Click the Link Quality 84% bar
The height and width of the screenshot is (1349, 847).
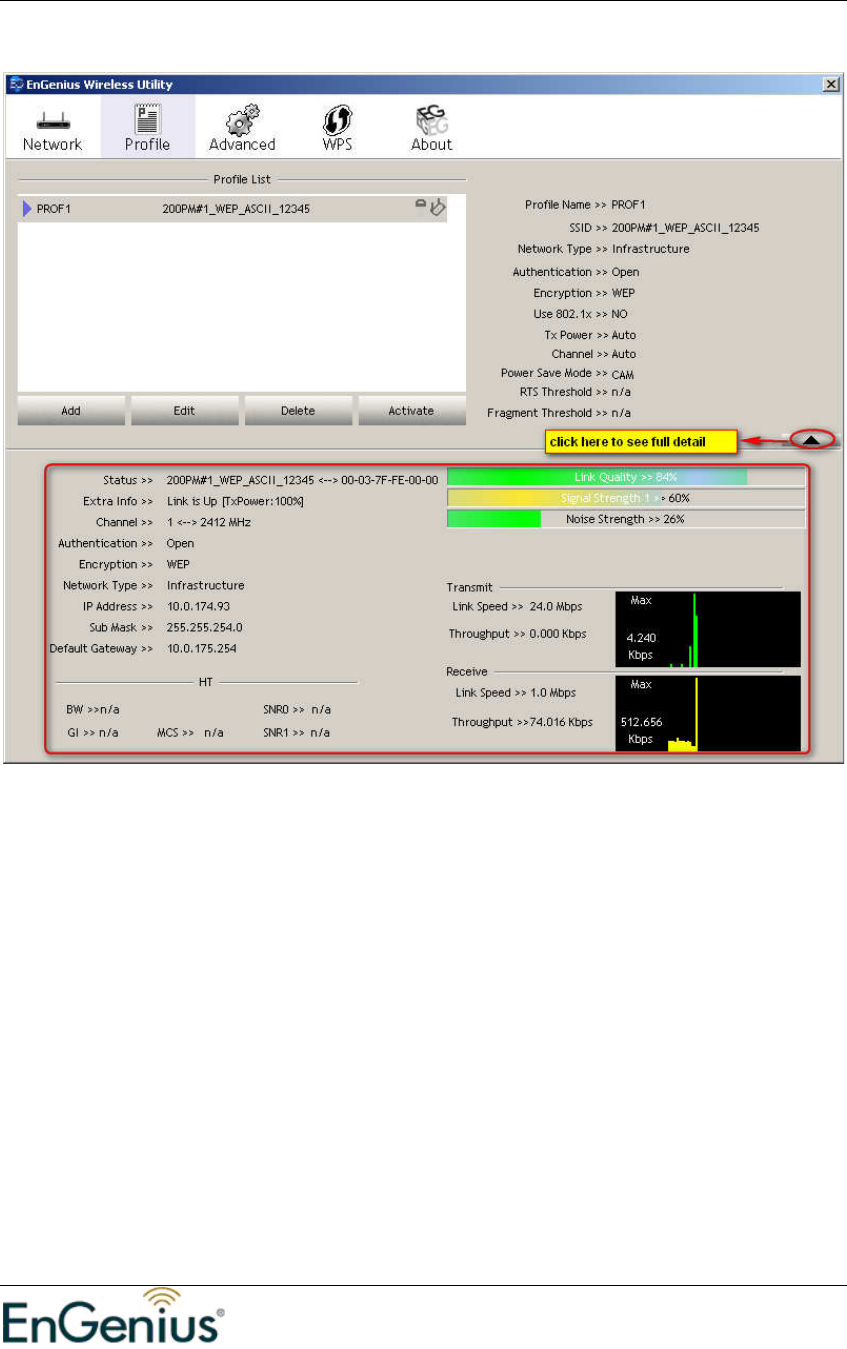(626, 477)
